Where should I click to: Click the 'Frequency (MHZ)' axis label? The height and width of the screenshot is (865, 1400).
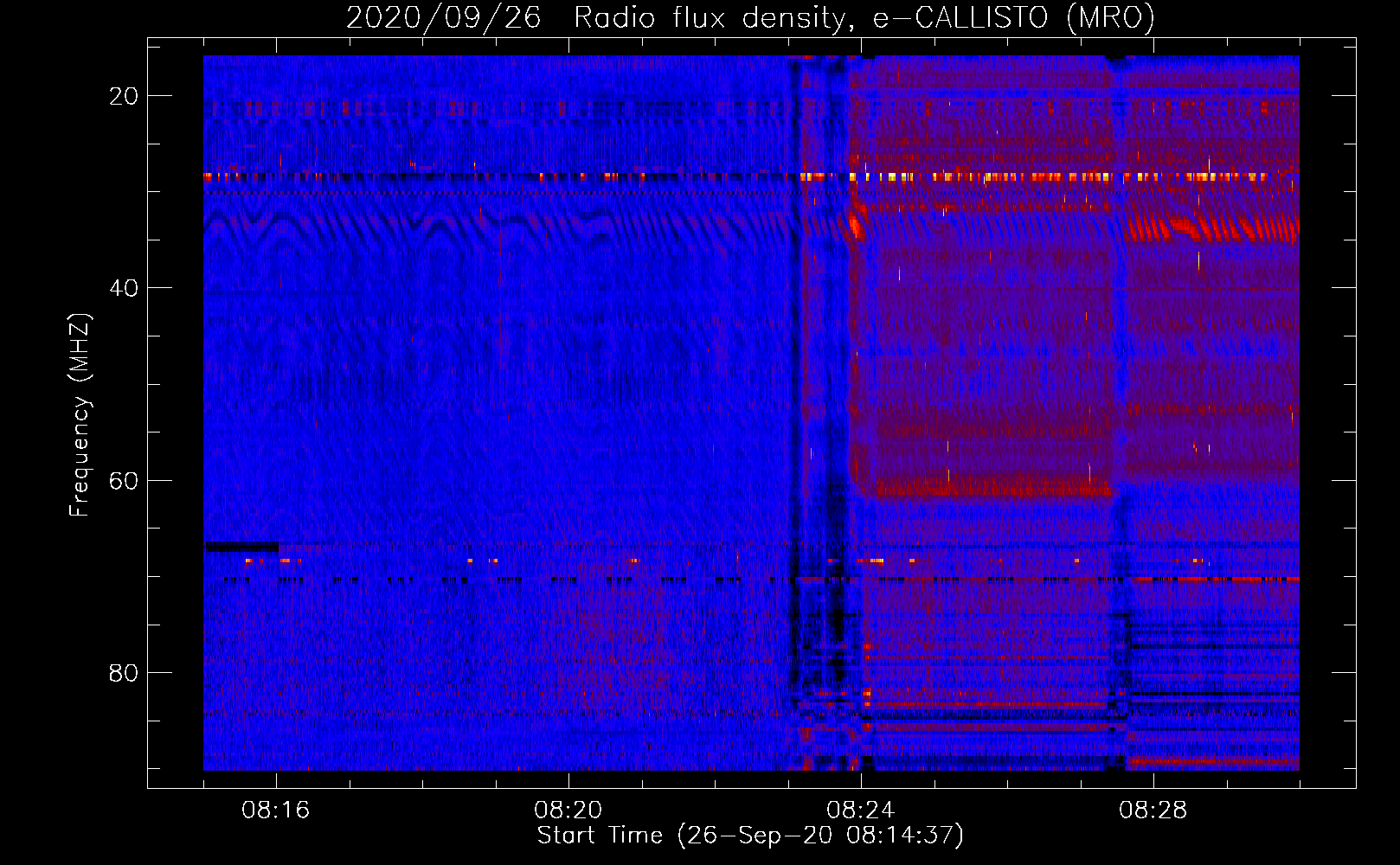[x=80, y=415]
